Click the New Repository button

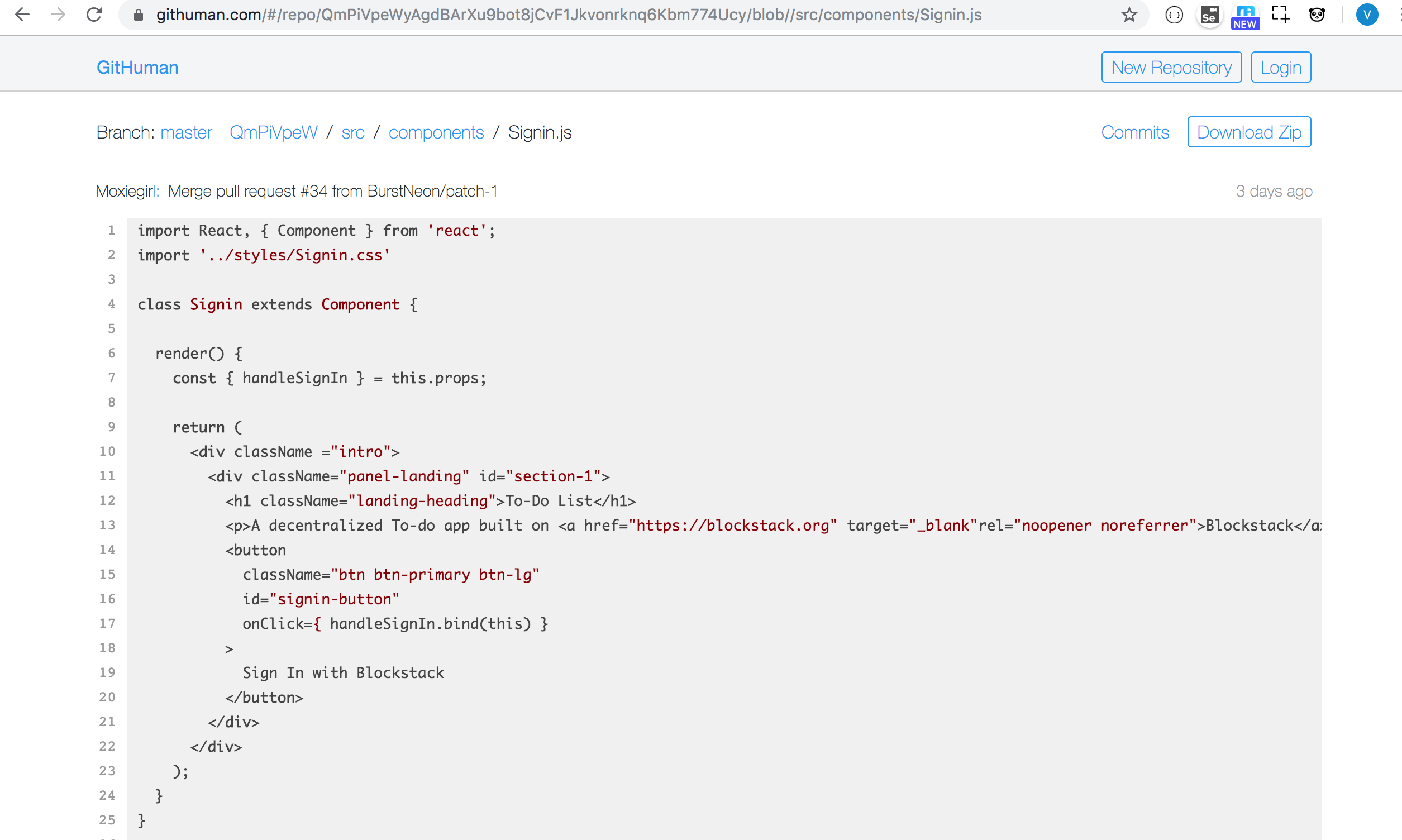pyautogui.click(x=1171, y=68)
